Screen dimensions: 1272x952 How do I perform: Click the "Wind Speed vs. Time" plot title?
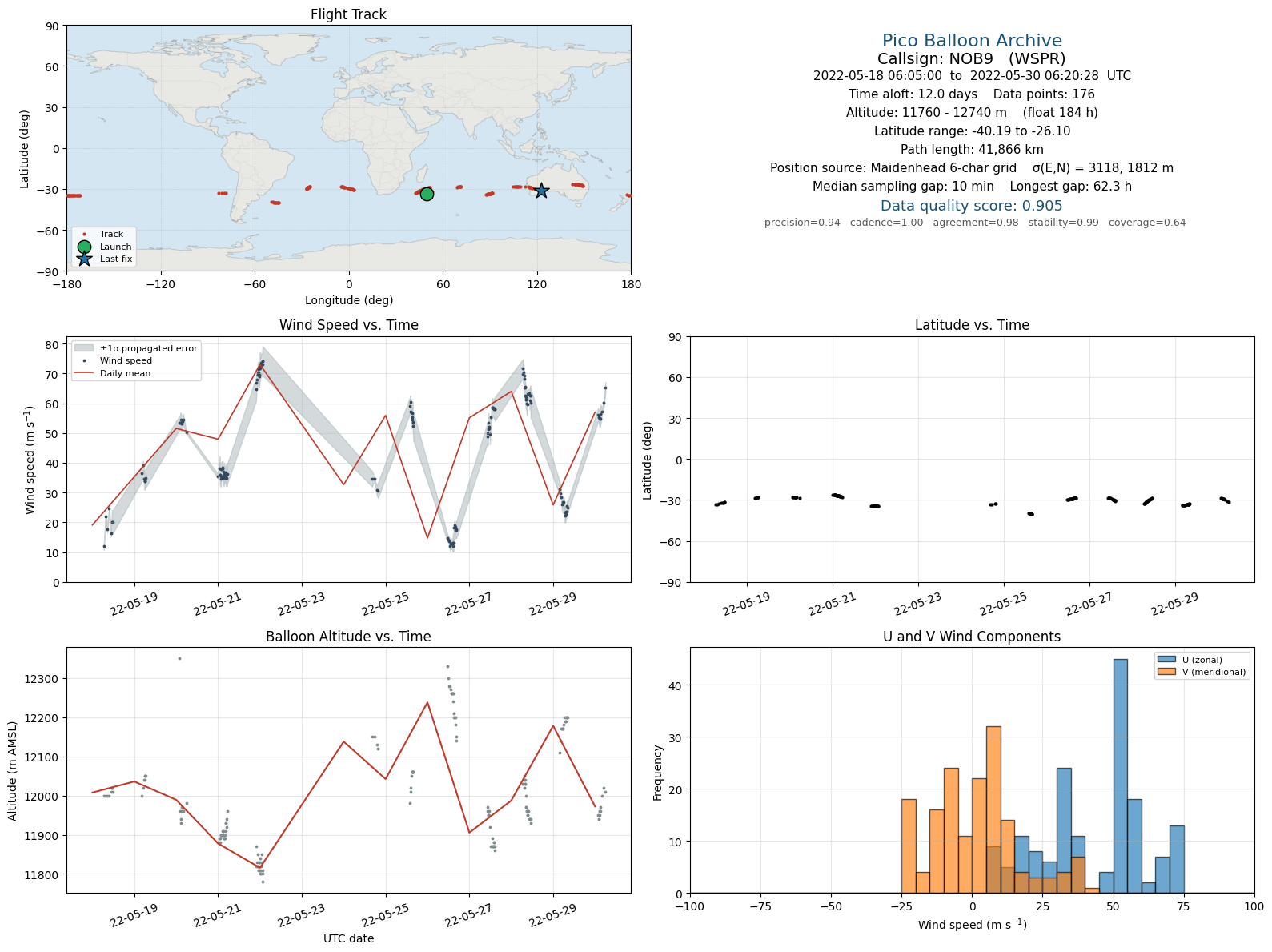click(x=348, y=325)
